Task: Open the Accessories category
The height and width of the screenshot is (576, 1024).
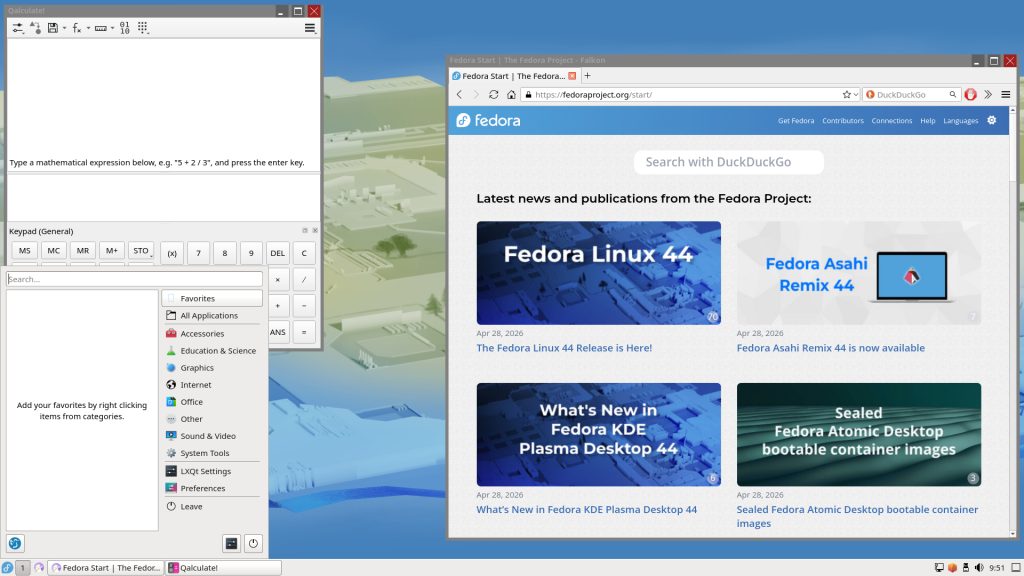Action: pyautogui.click(x=212, y=334)
